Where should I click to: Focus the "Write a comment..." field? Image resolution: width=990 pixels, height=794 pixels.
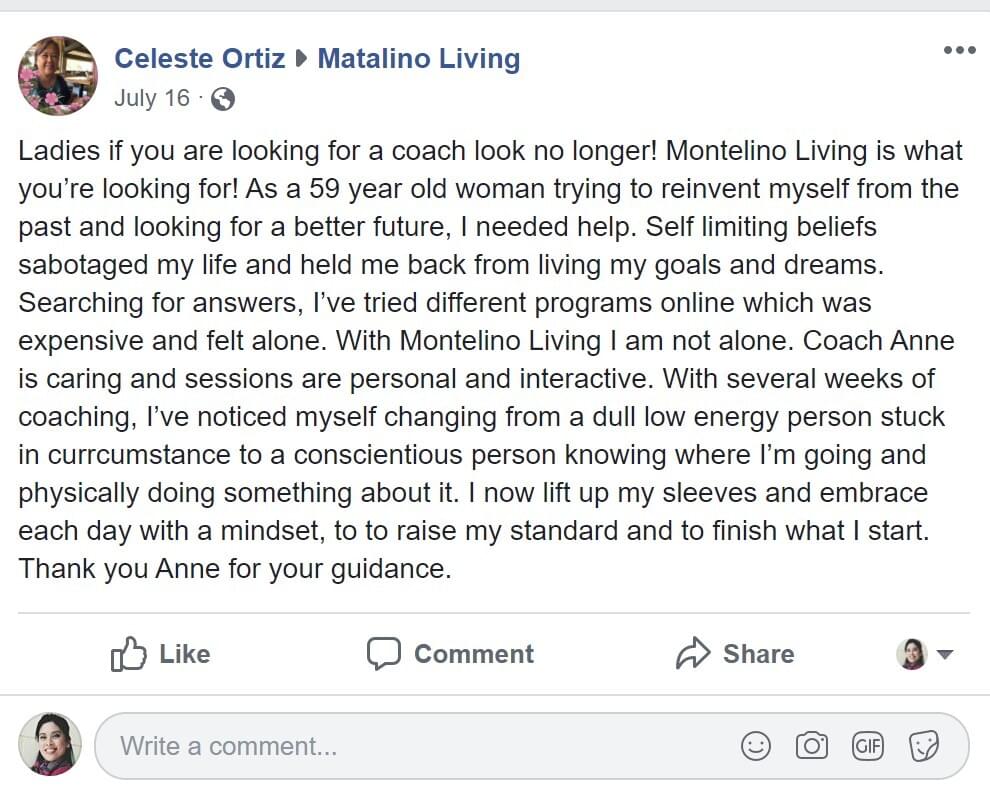click(400, 746)
